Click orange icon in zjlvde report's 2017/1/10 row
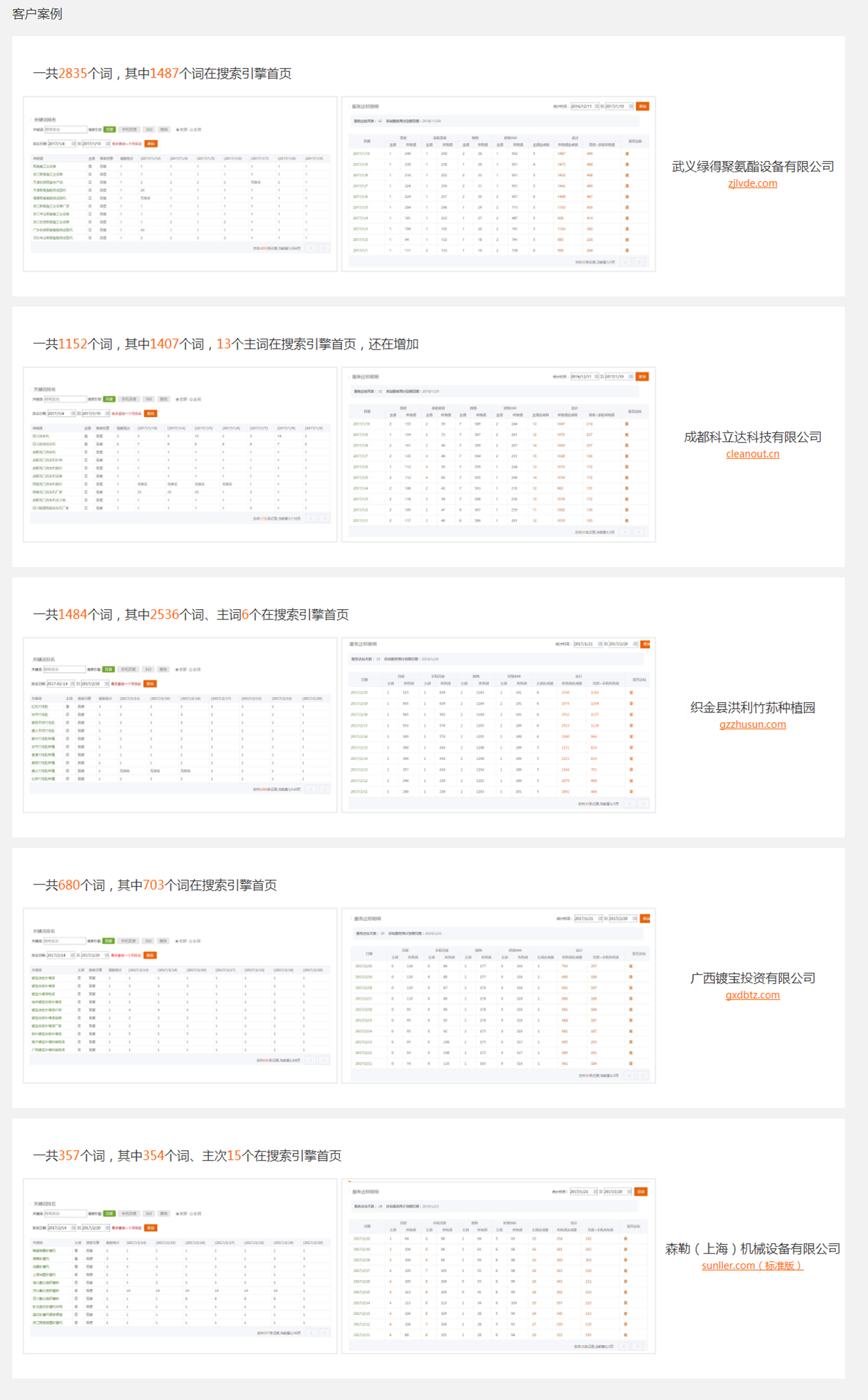 627,154
